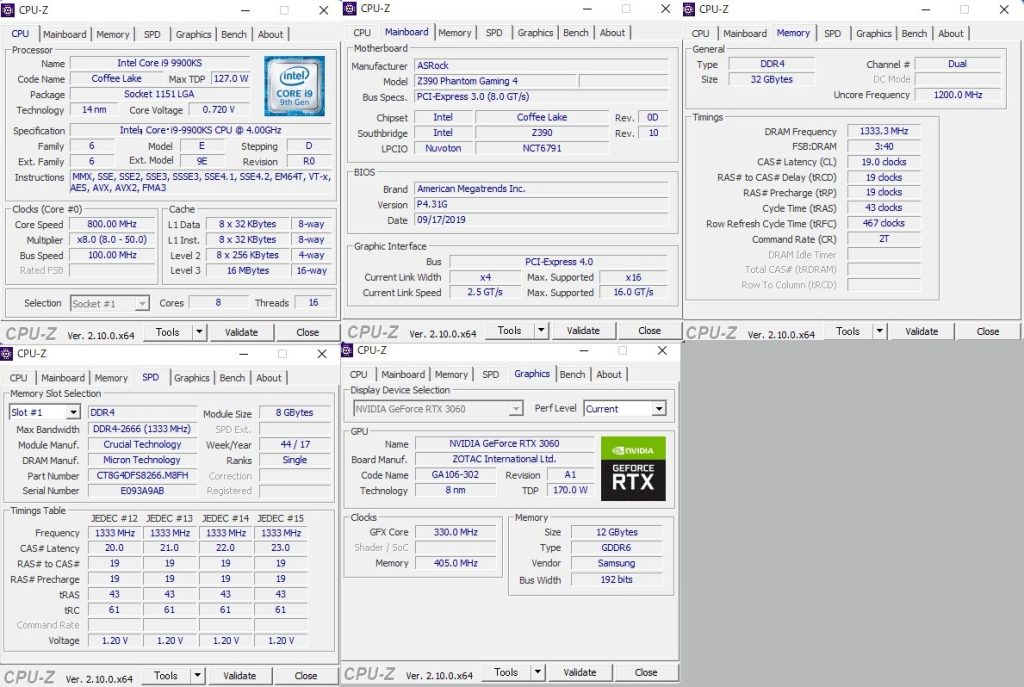Viewport: 1024px width, 687px height.
Task: Open Tools dropdown arrow in Mainboard window
Action: pyautogui.click(x=541, y=330)
